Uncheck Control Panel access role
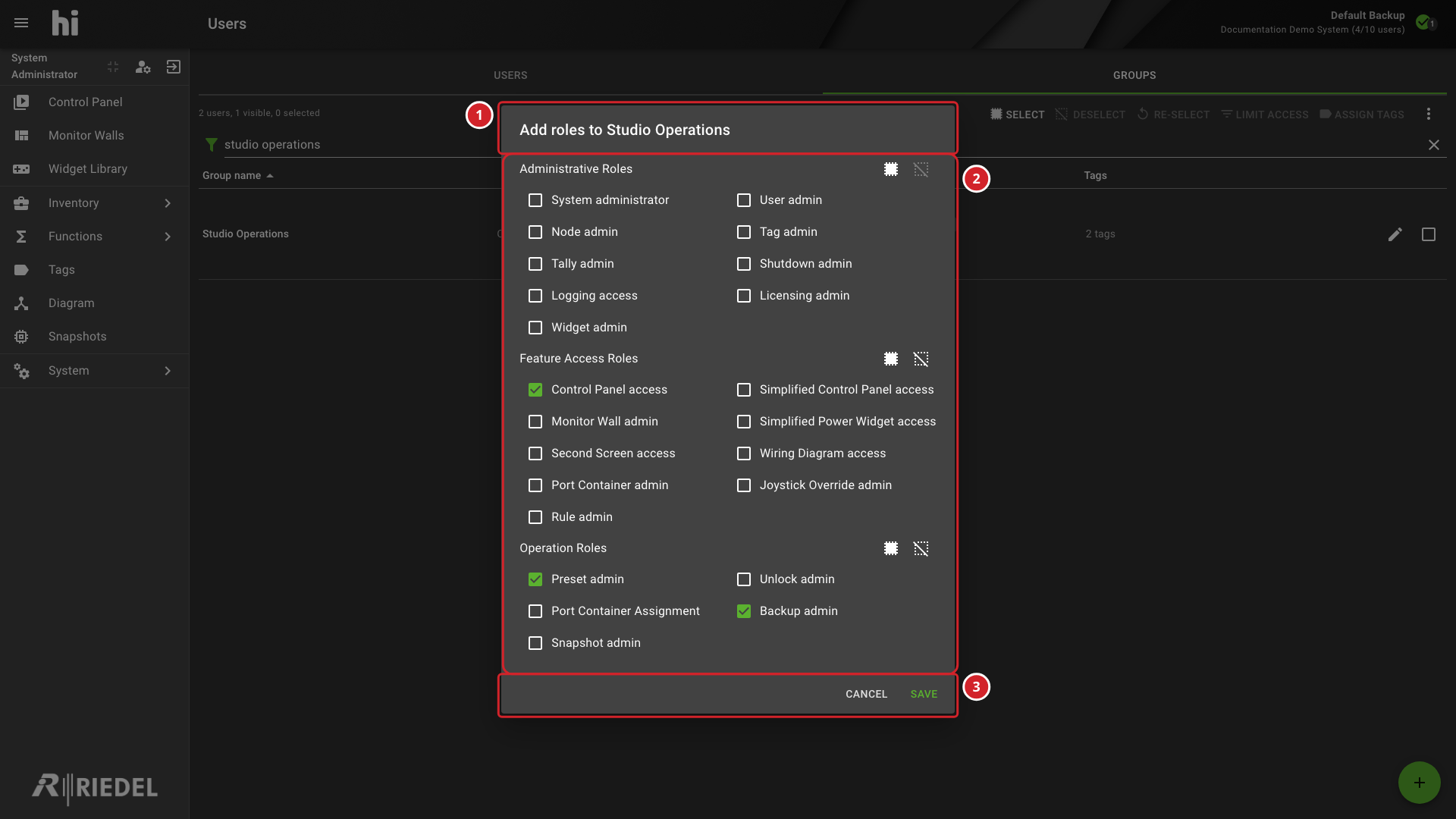 (x=535, y=390)
